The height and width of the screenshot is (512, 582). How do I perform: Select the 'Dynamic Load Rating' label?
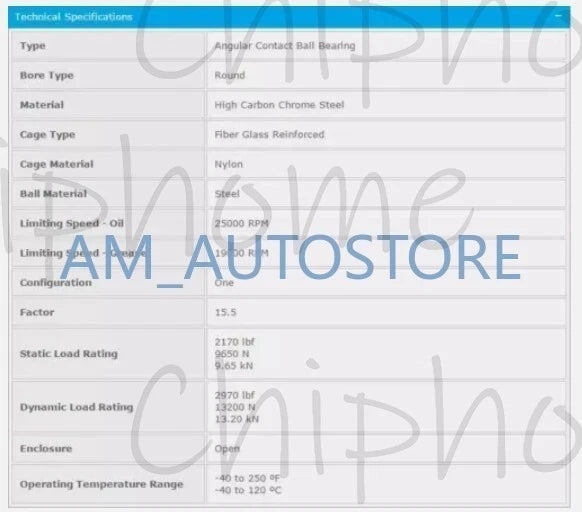pyautogui.click(x=76, y=407)
